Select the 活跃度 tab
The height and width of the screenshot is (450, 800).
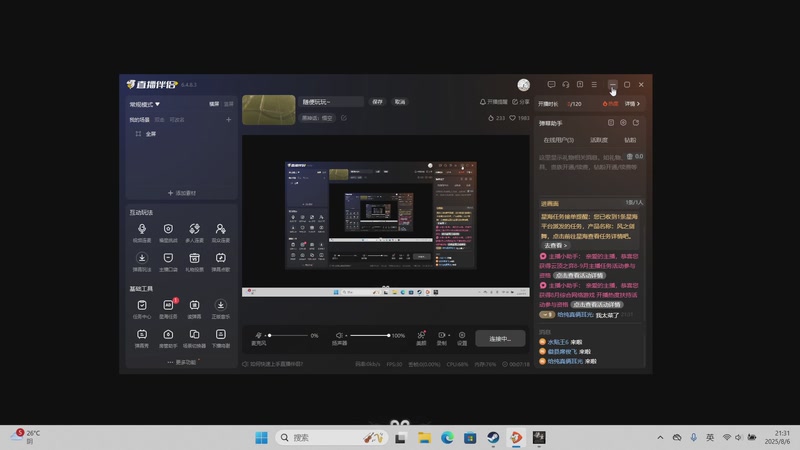click(599, 140)
